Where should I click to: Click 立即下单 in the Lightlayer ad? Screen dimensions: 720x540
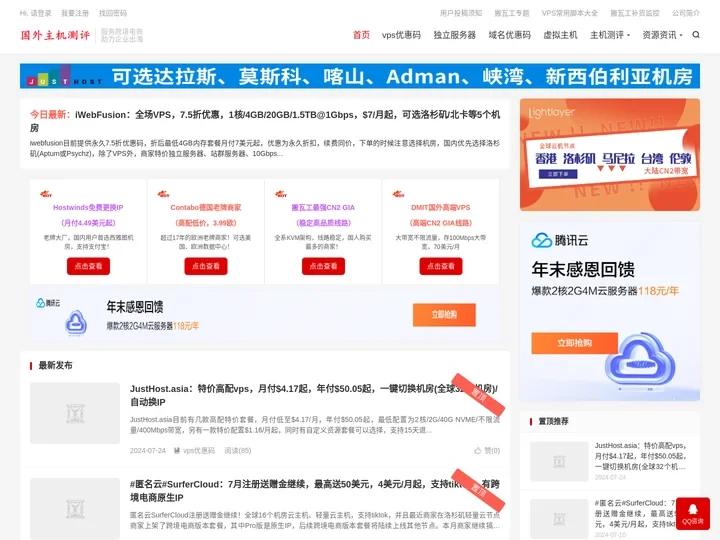point(558,174)
